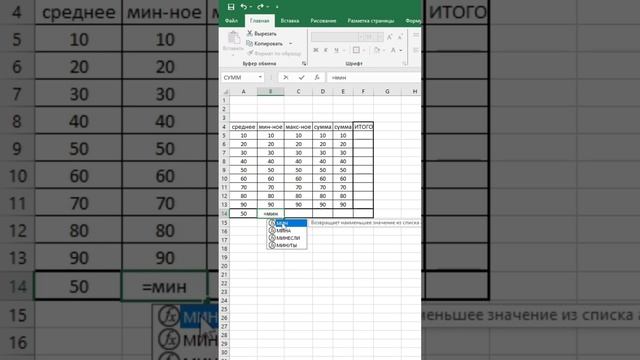Click the Вставить paste clipboard icon
Viewport: 640px width, 360px height.
point(233,38)
